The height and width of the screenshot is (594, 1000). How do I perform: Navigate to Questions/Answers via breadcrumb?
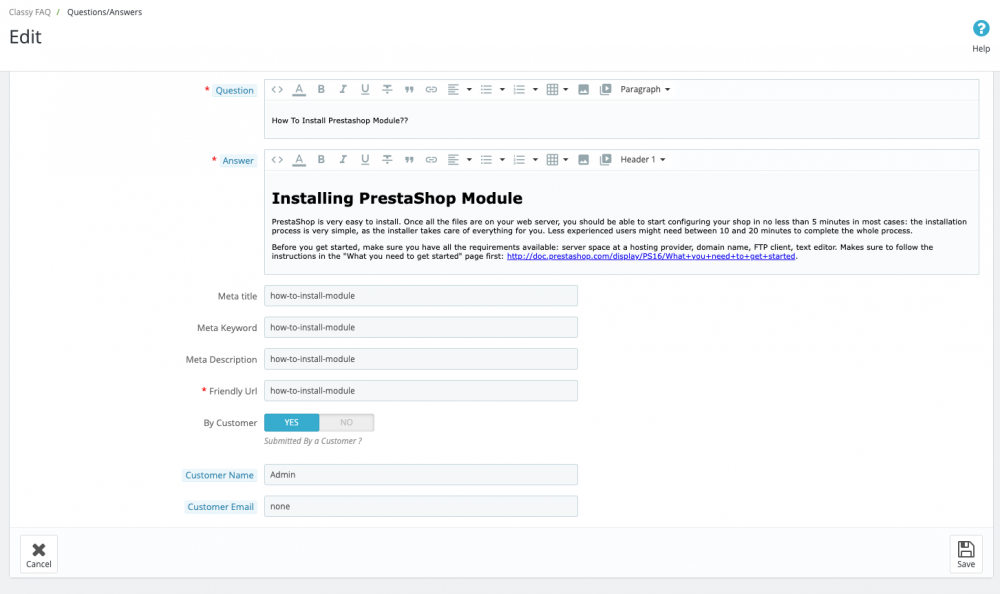coord(103,12)
